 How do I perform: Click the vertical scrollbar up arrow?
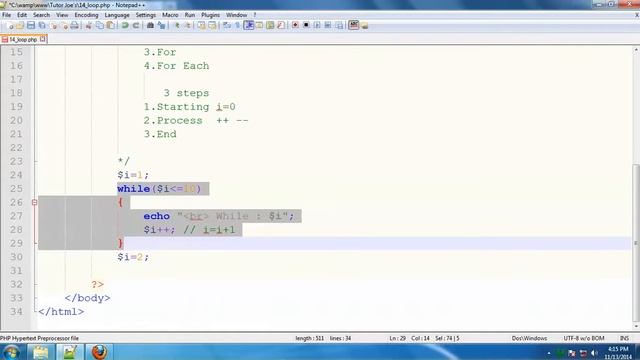[x=636, y=50]
